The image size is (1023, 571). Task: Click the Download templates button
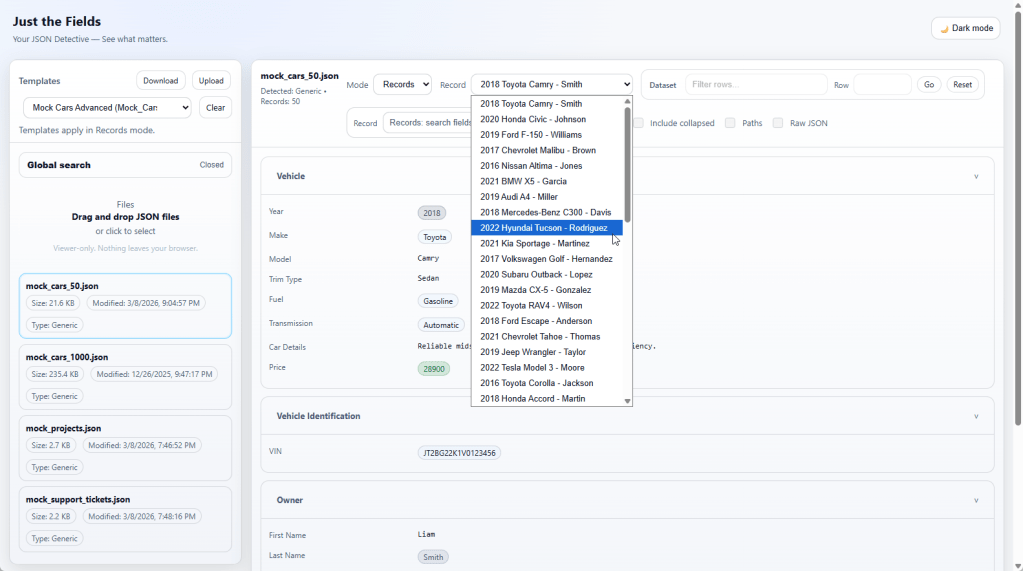coord(160,81)
